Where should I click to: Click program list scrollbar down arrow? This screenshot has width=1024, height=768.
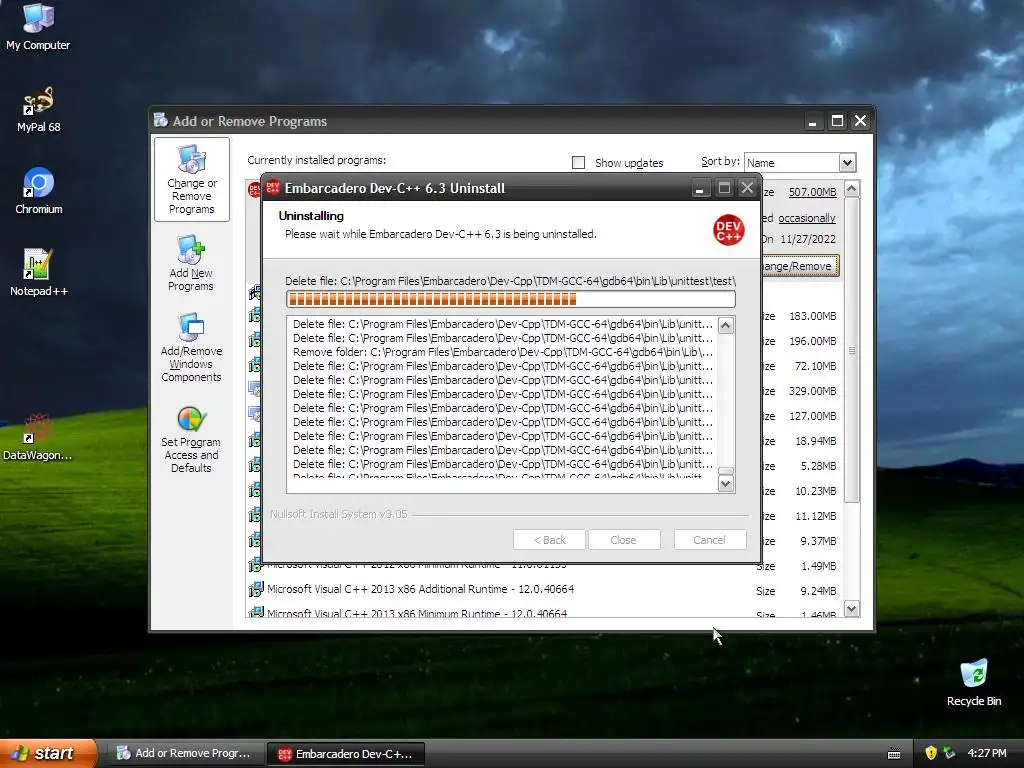pyautogui.click(x=852, y=609)
